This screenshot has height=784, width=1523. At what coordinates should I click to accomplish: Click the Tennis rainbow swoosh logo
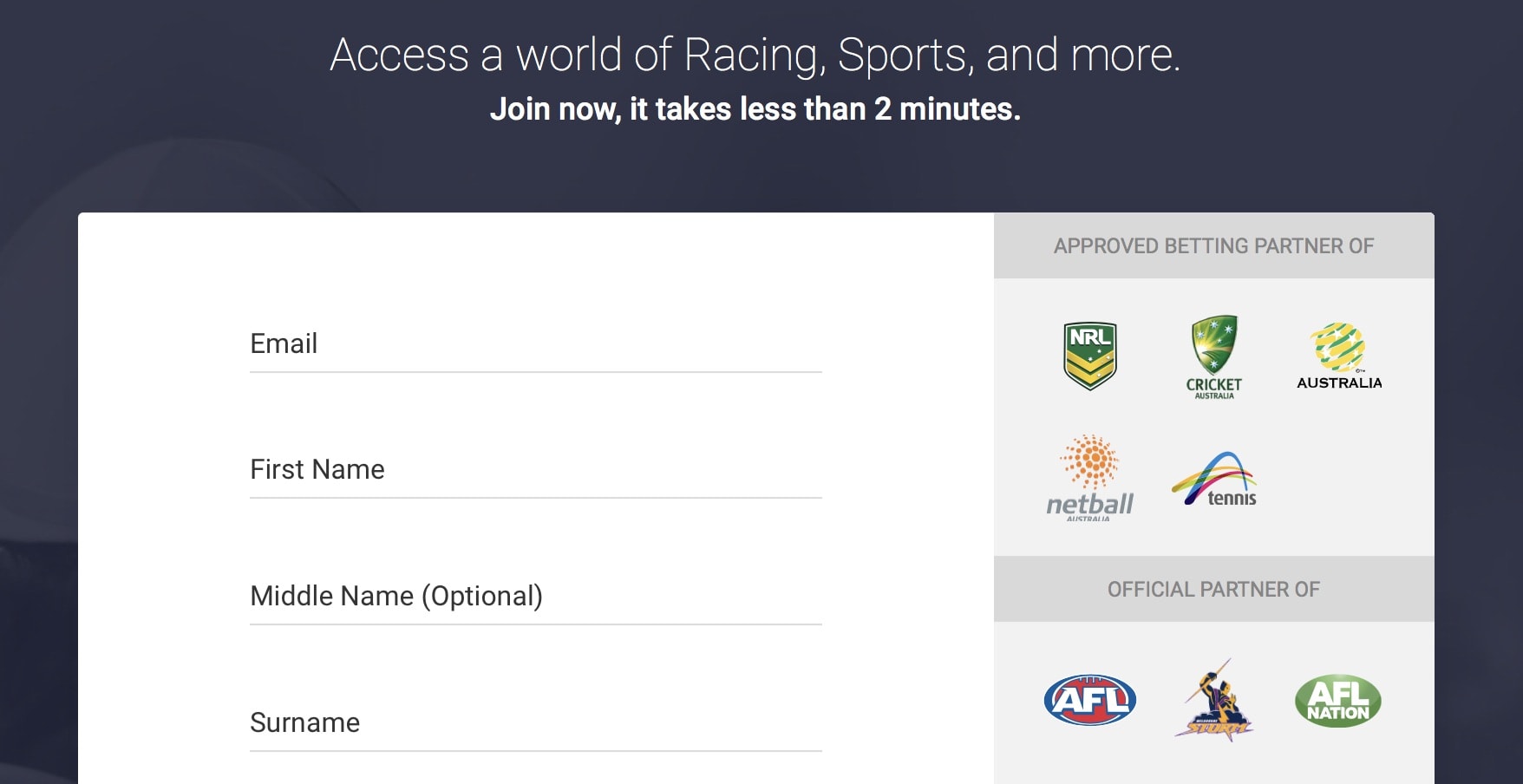click(x=1214, y=479)
